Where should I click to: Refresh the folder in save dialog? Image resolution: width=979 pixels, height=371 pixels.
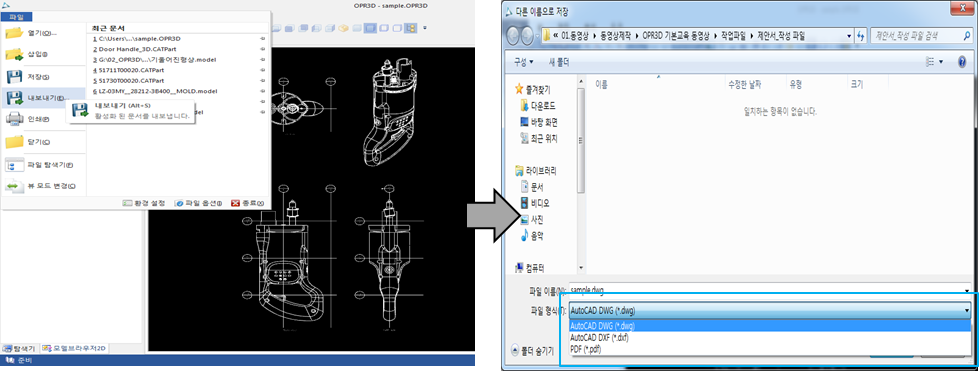tap(861, 36)
